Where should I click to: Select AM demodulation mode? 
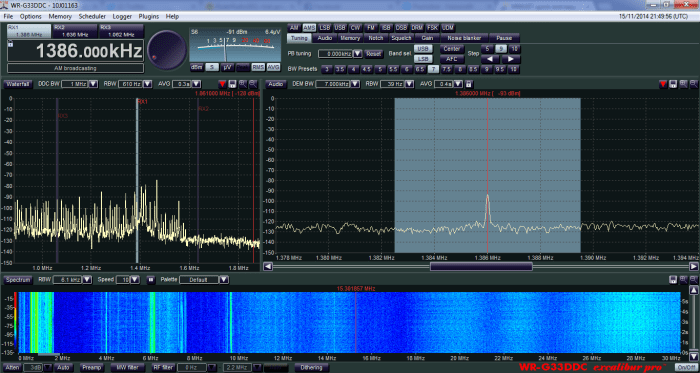(294, 27)
